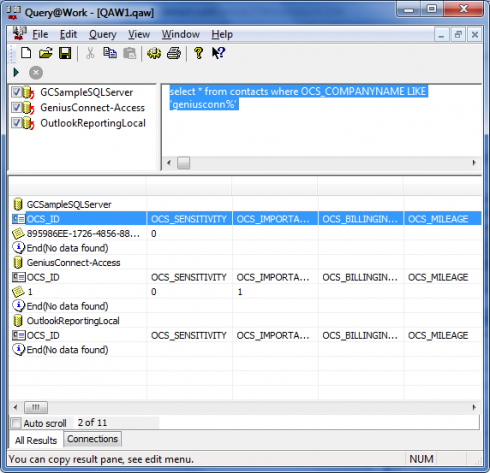Select the 895986EE-1726-4856-88... result cell
The width and height of the screenshot is (490, 473).
pyautogui.click(x=83, y=233)
